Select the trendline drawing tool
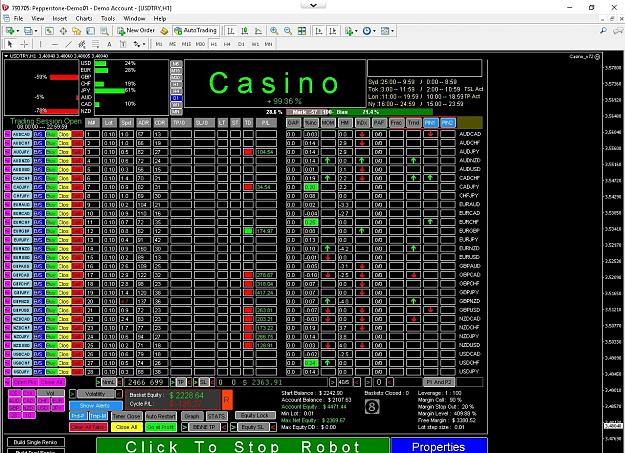Viewport: 625px width, 453px height. [x=69, y=44]
